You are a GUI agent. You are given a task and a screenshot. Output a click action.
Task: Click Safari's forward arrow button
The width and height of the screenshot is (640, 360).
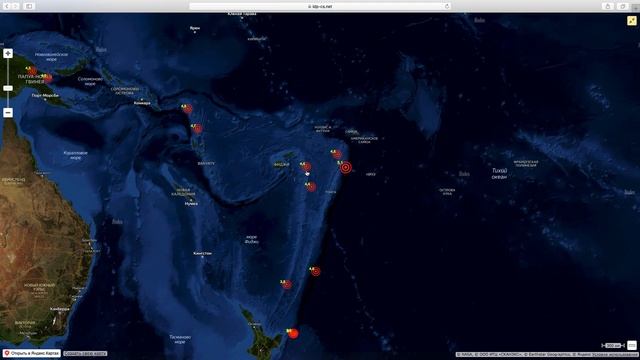(x=16, y=6)
